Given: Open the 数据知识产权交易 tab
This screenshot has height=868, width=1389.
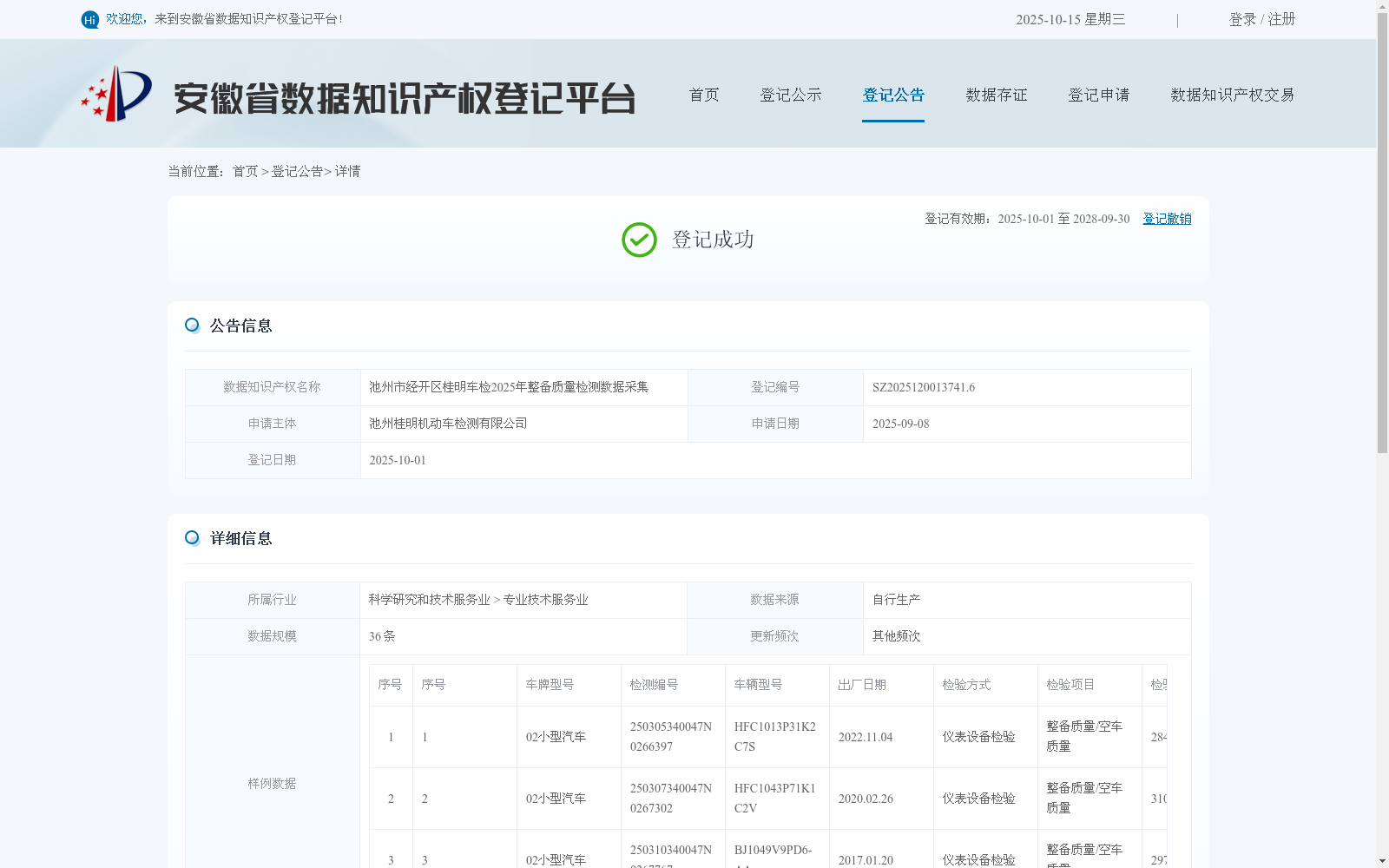Looking at the screenshot, I should pyautogui.click(x=1233, y=95).
